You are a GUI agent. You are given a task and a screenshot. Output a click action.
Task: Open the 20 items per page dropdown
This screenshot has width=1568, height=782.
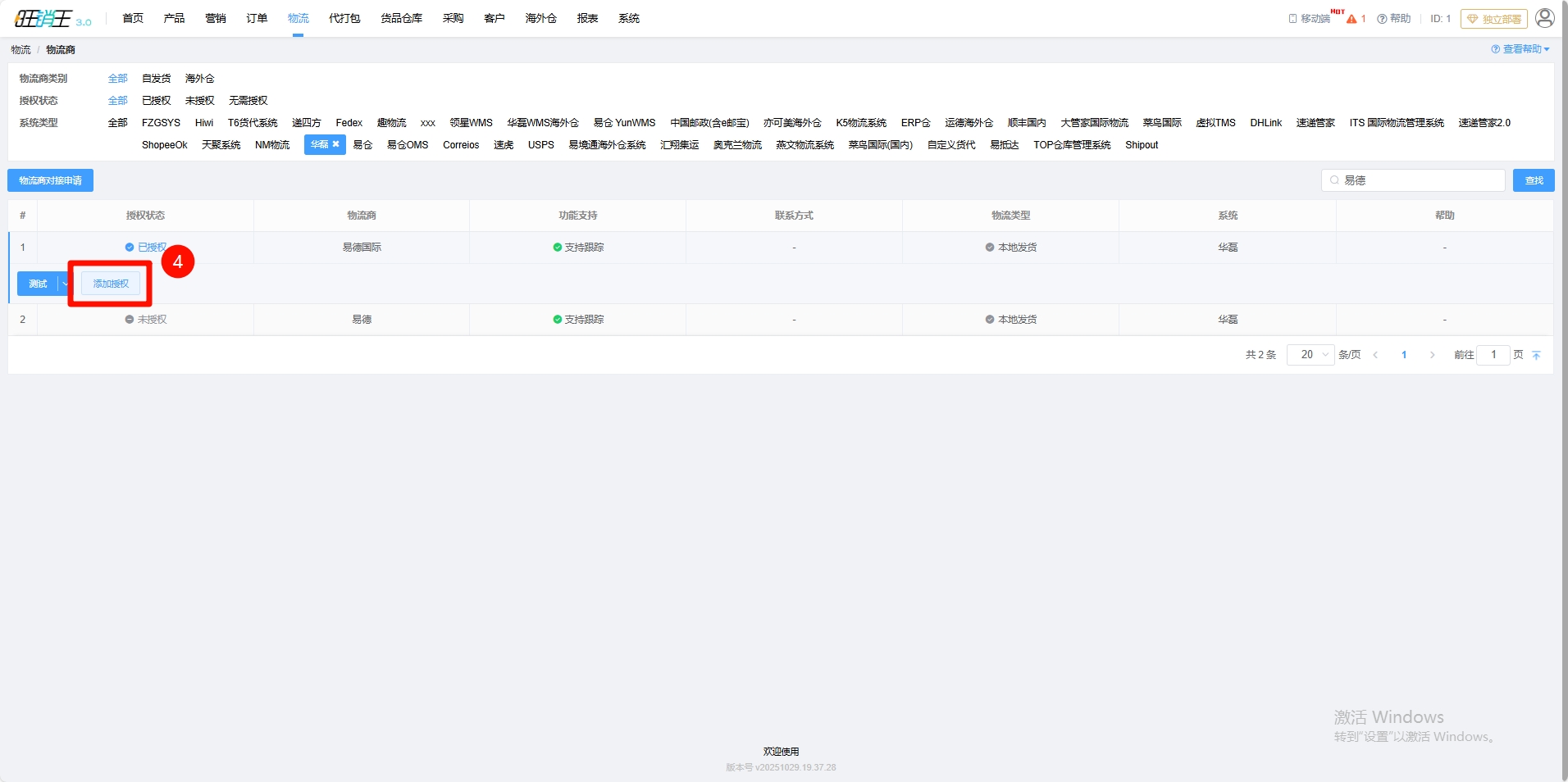coord(1310,355)
